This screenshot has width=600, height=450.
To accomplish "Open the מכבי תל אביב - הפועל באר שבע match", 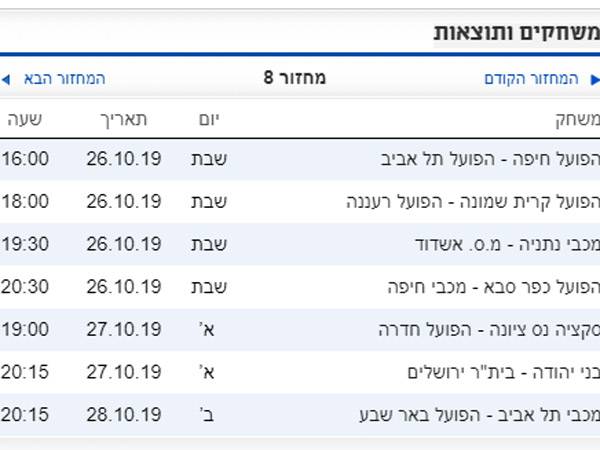I will (479, 414).
